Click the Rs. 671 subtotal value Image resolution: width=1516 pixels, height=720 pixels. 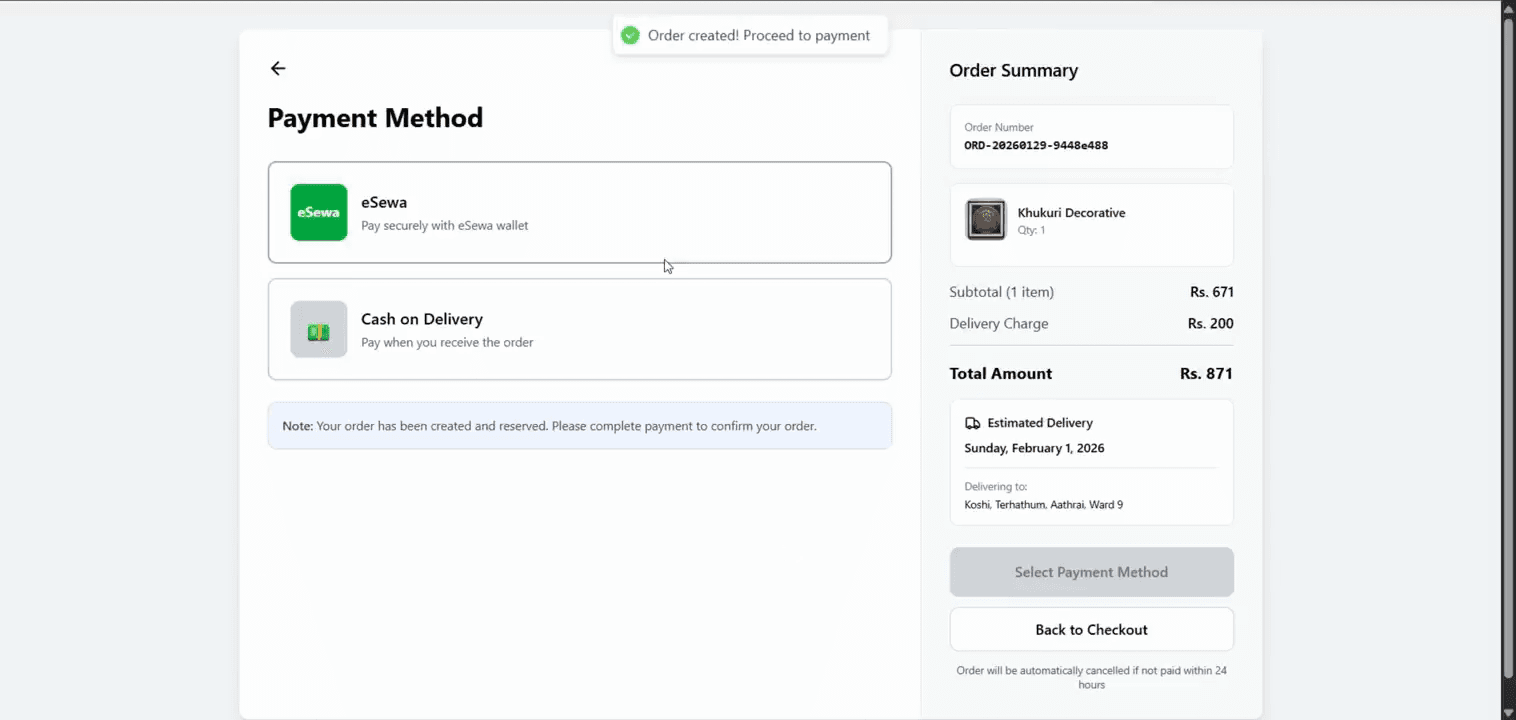tap(1212, 292)
